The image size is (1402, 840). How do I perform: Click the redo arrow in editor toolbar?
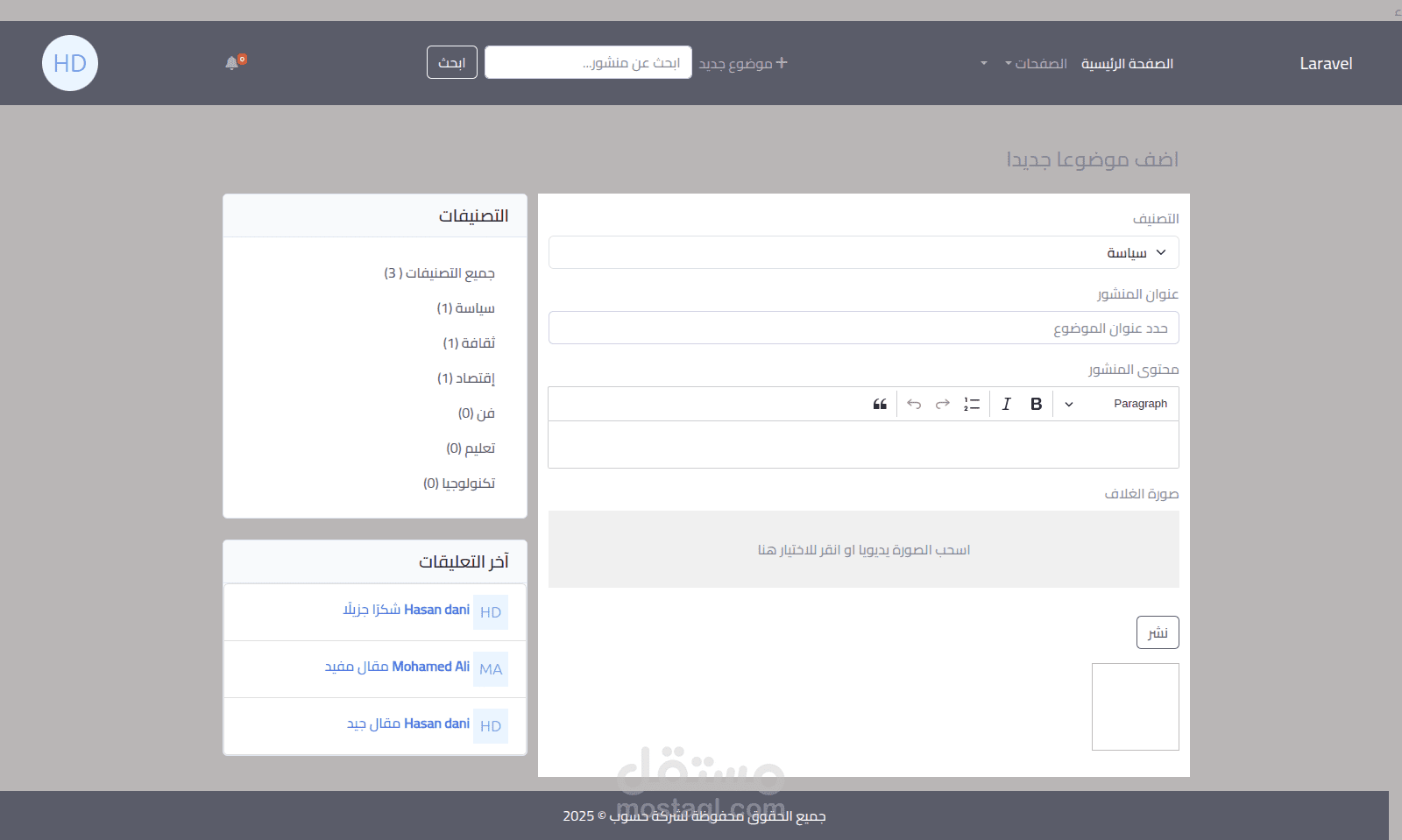(x=943, y=404)
